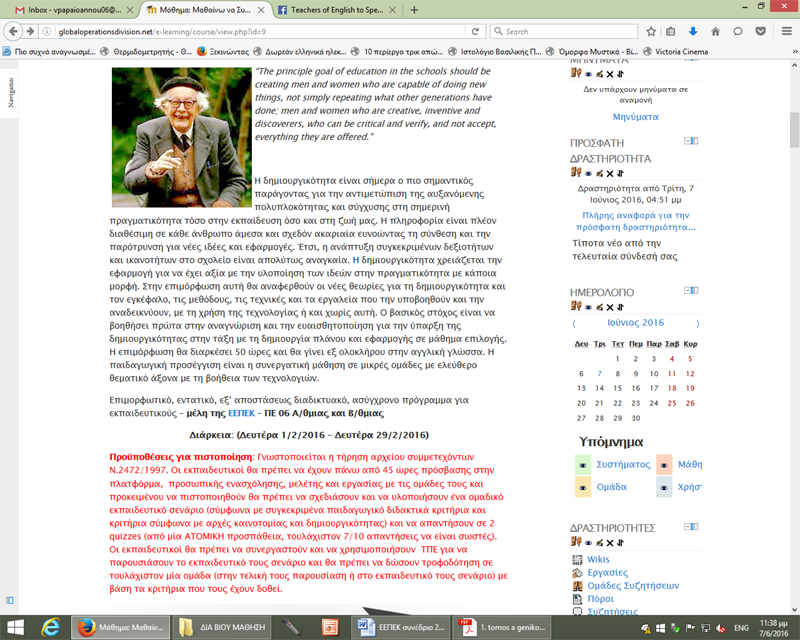Image resolution: width=800 pixels, height=640 pixels.
Task: Open the Μηνύματα messages link
Action: click(x=635, y=117)
